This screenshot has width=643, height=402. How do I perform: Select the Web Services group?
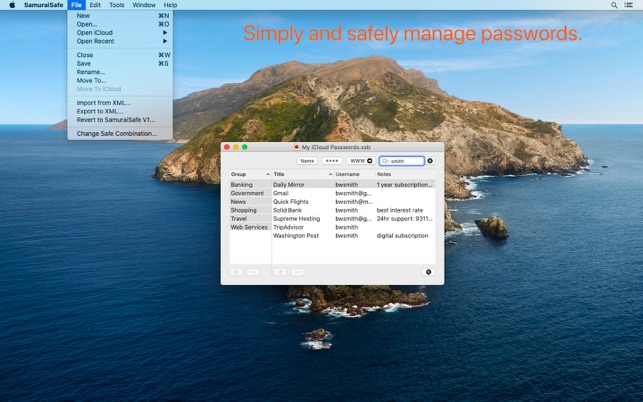[250, 227]
